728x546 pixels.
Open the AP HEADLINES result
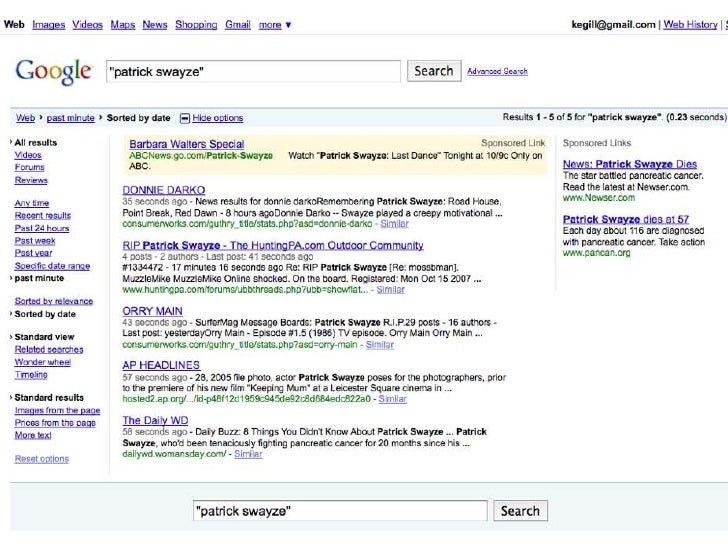[161, 365]
